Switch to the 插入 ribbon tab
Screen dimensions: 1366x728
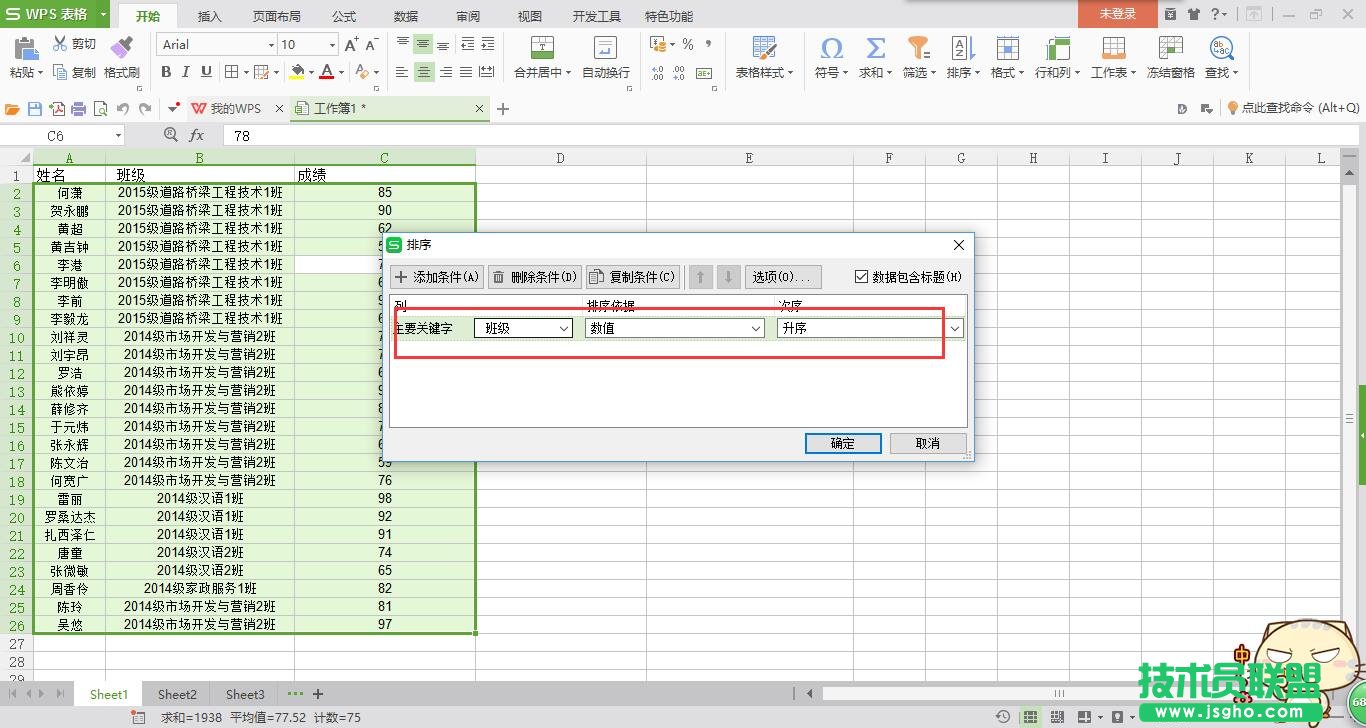210,16
